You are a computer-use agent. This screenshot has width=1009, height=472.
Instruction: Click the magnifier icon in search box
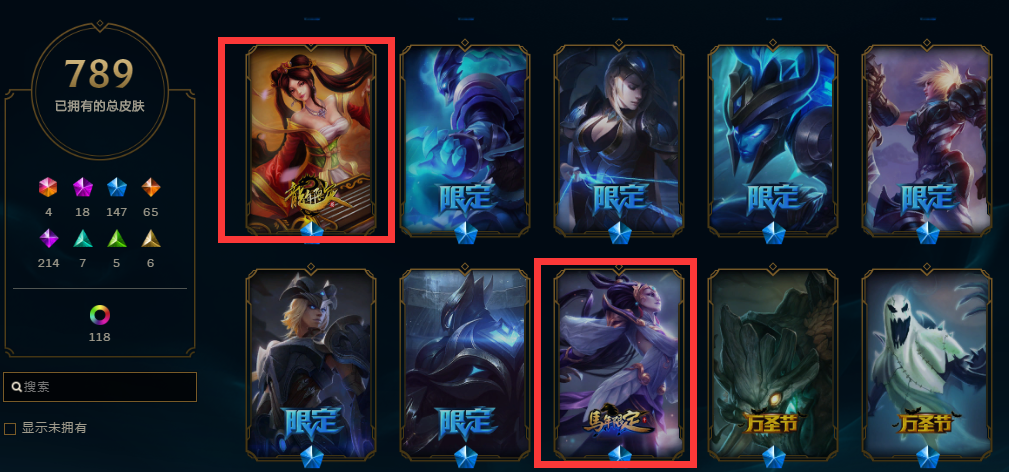click(17, 387)
